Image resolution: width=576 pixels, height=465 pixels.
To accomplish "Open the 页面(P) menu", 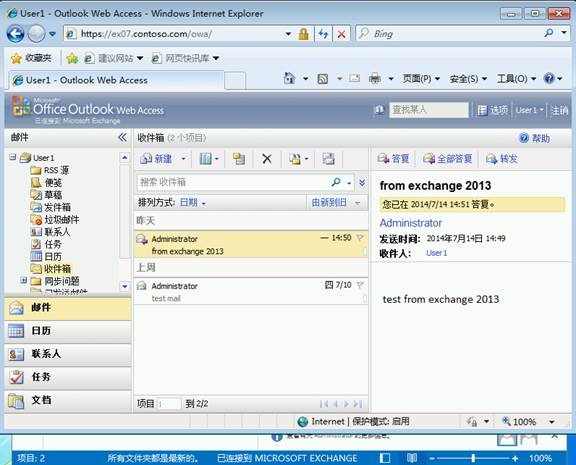I will (x=421, y=79).
